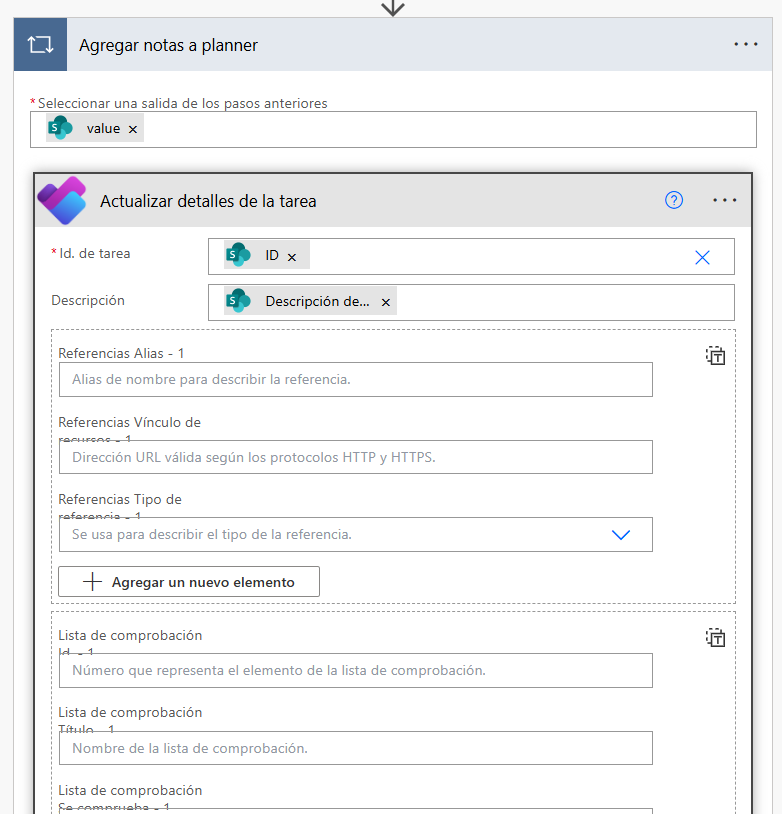The height and width of the screenshot is (814, 782).
Task: Click the loop icon of Agregar notas a planner
Action: (x=40, y=45)
